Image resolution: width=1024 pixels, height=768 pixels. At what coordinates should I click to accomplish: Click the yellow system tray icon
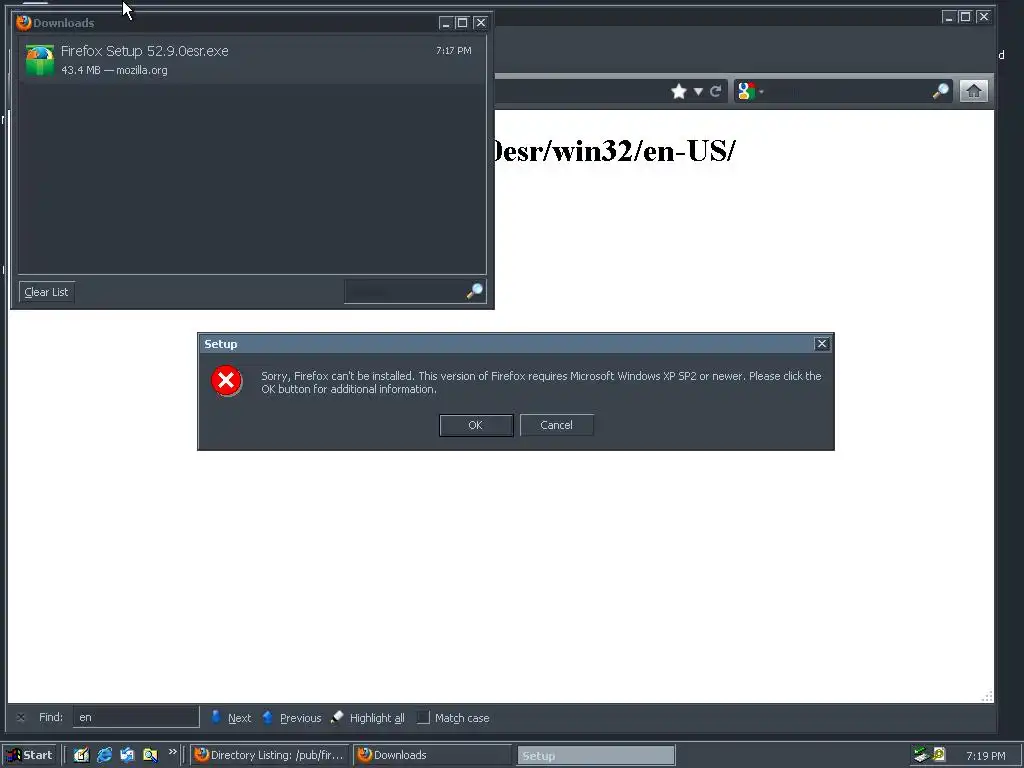938,754
